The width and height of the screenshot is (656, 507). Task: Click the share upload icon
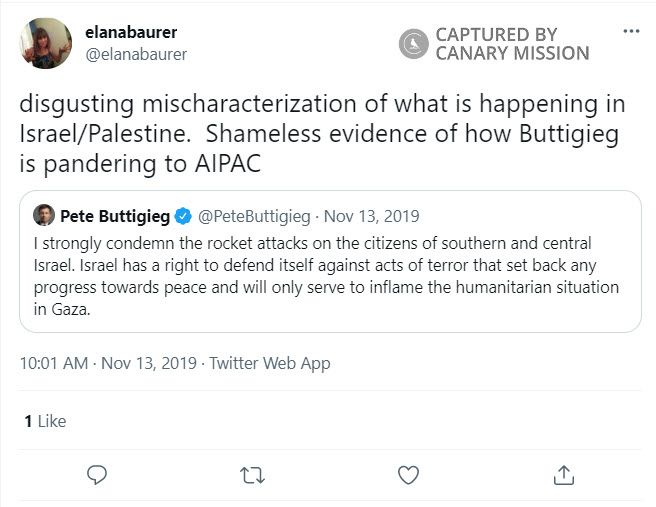(x=563, y=474)
